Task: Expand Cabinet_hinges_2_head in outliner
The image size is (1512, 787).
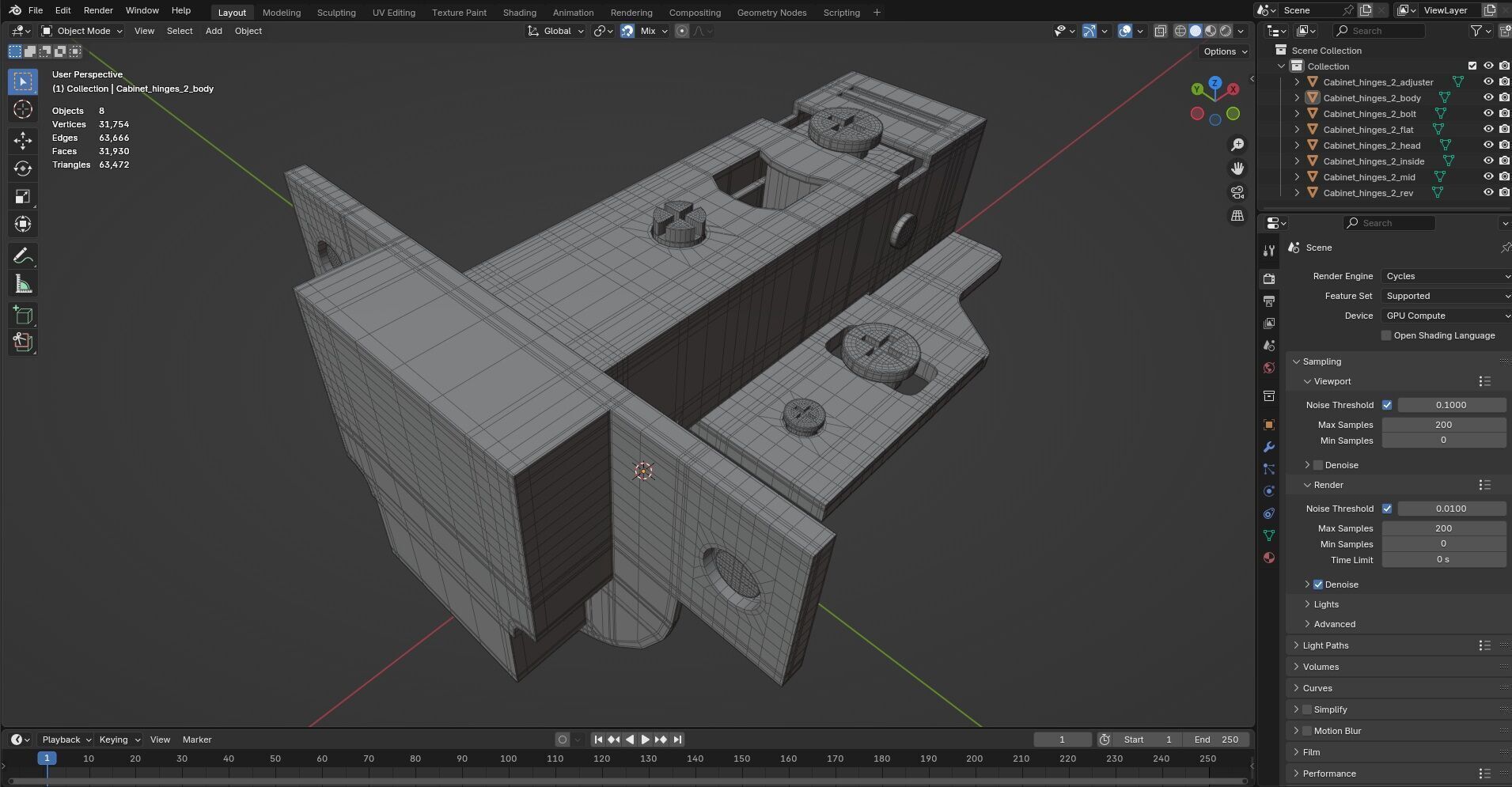Action: 1297,146
